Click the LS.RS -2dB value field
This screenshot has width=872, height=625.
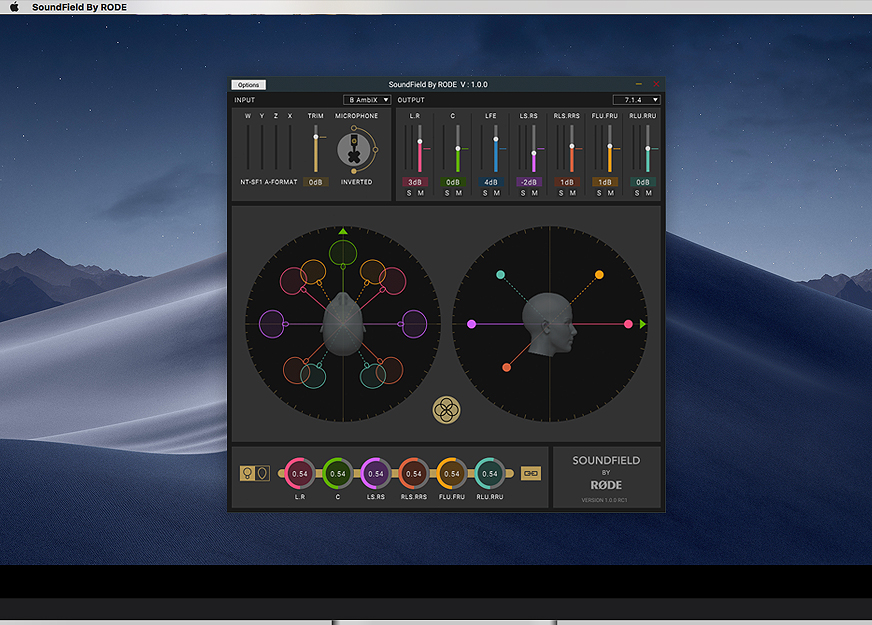[529, 182]
